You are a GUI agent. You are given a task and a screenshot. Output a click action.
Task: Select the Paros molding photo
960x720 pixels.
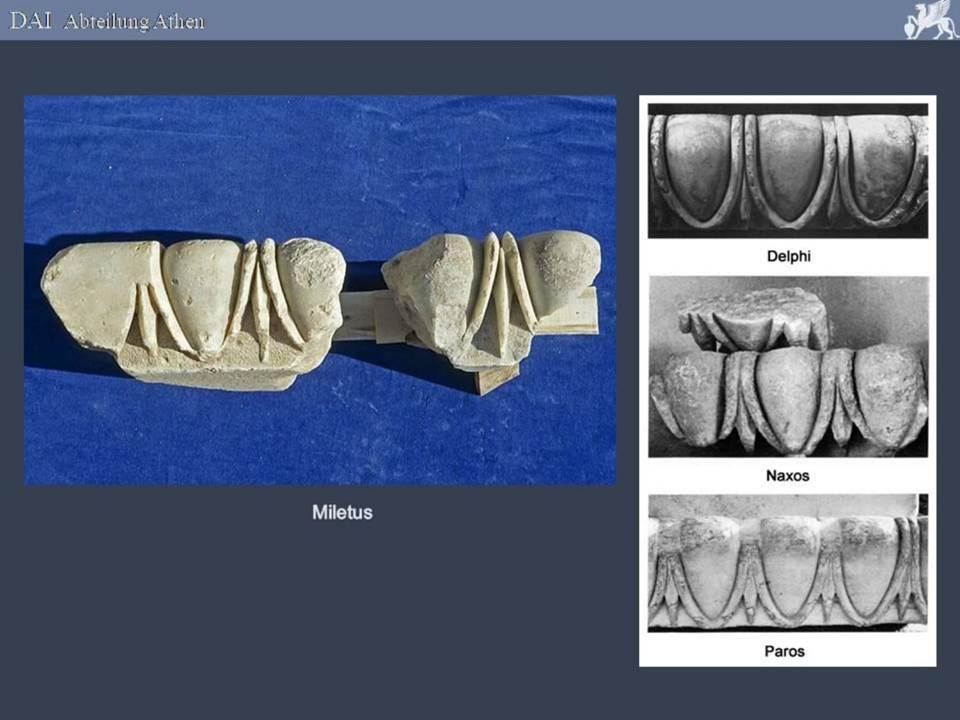788,563
